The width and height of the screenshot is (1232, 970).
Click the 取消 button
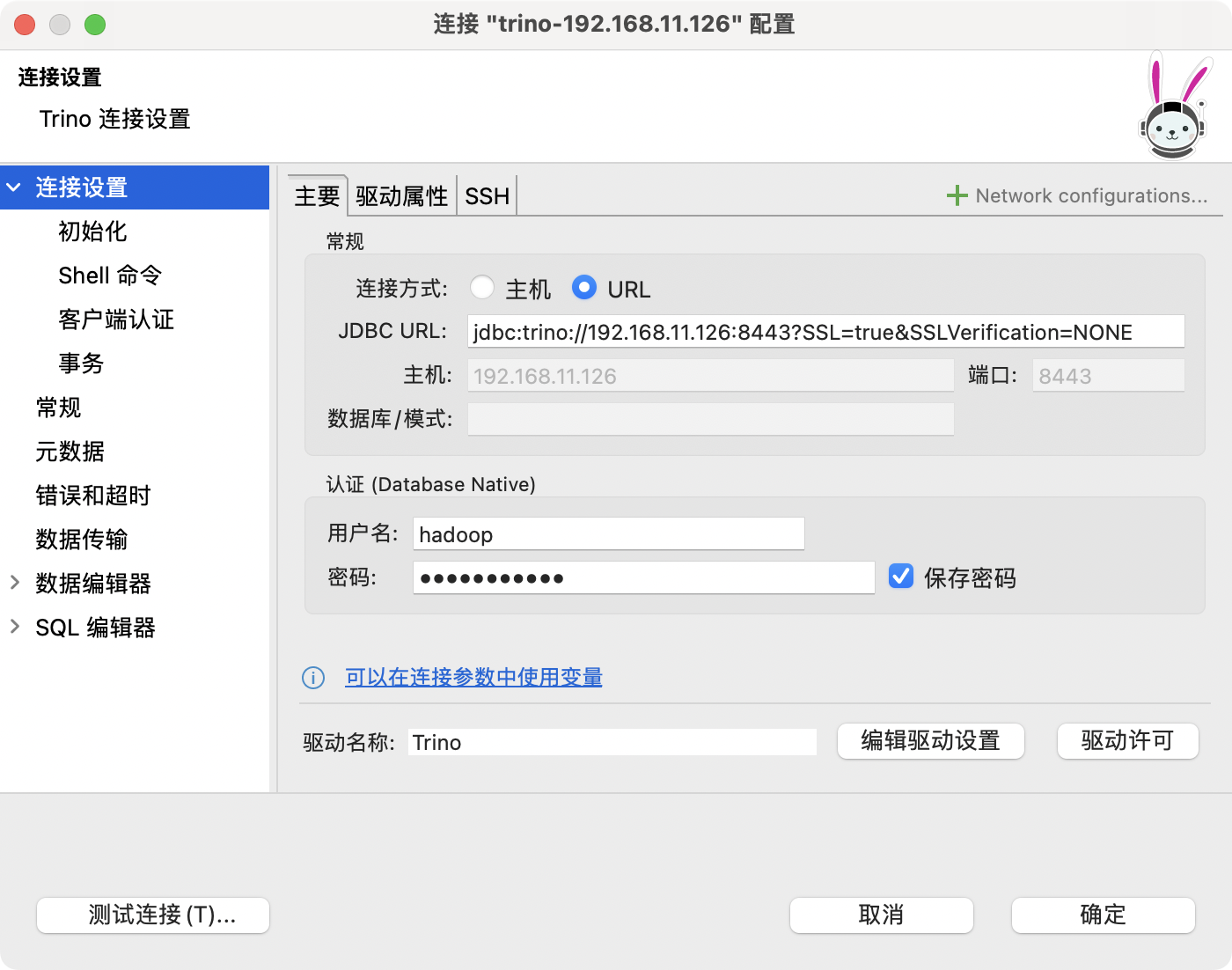pyautogui.click(x=882, y=915)
